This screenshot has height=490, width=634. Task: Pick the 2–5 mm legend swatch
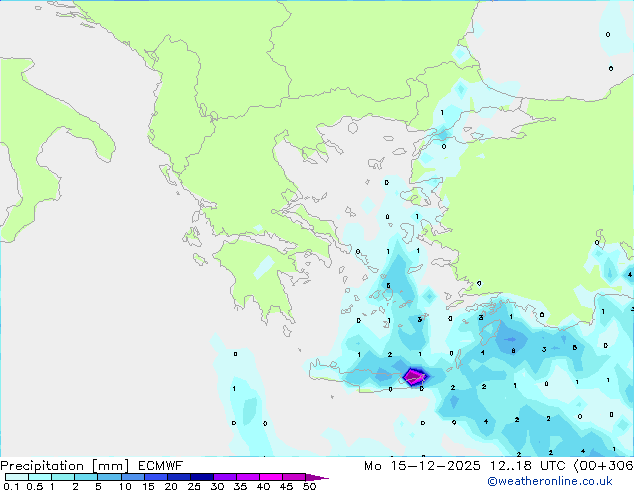[x=86, y=477]
